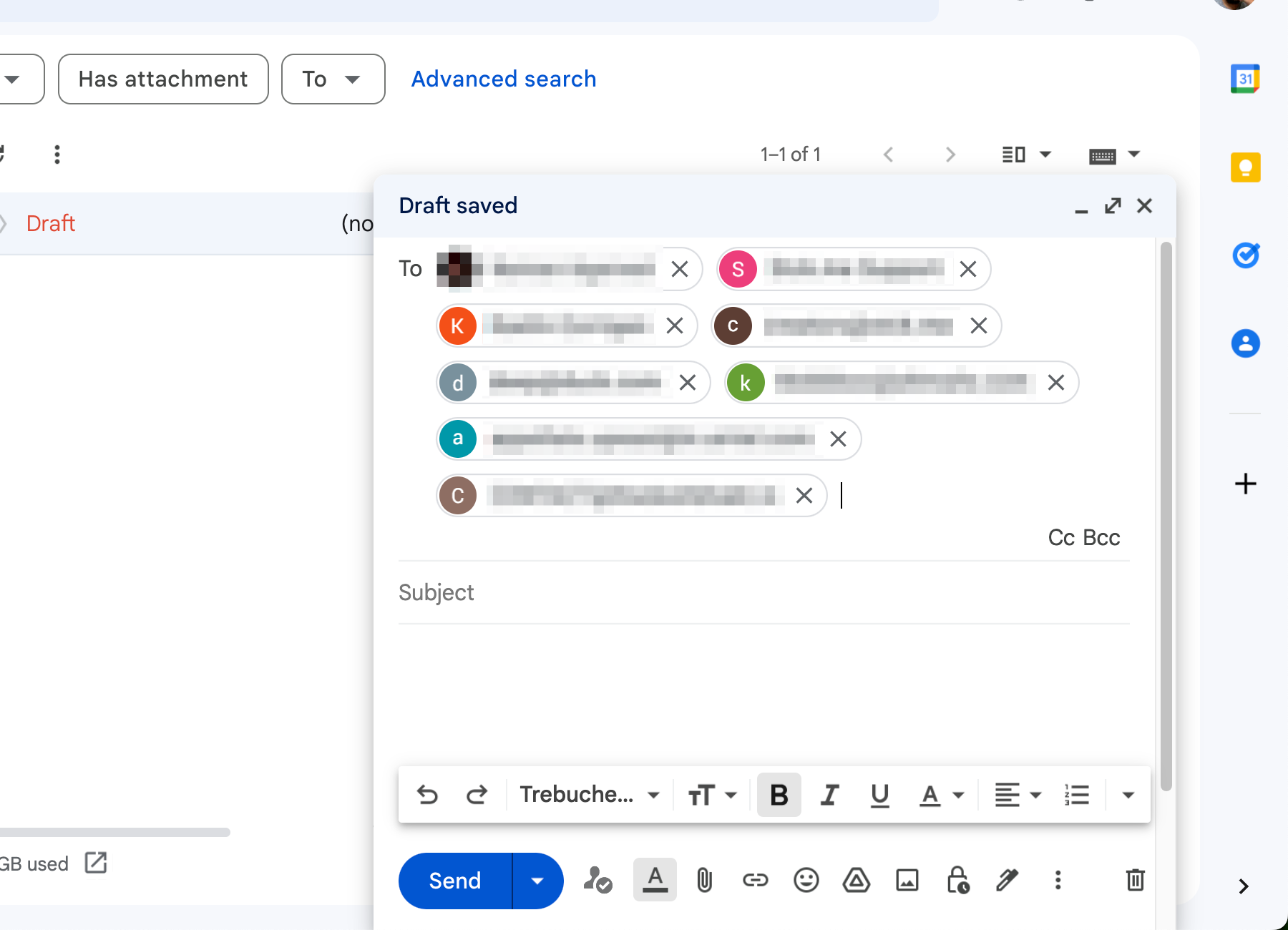Enable confidential mode
This screenshot has width=1288, height=930.
pos(957,881)
